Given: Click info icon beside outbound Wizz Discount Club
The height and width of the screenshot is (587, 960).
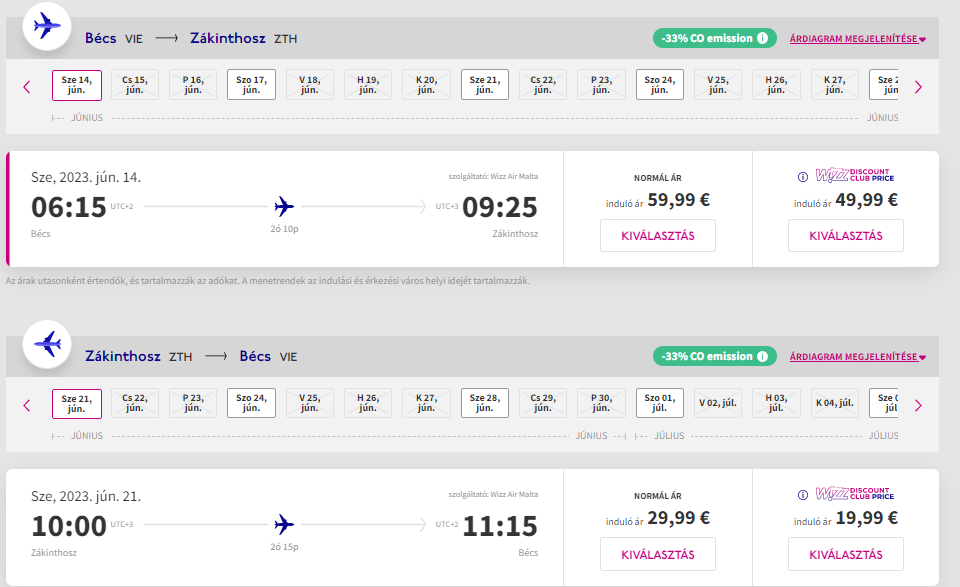Looking at the screenshot, I should coord(803,177).
